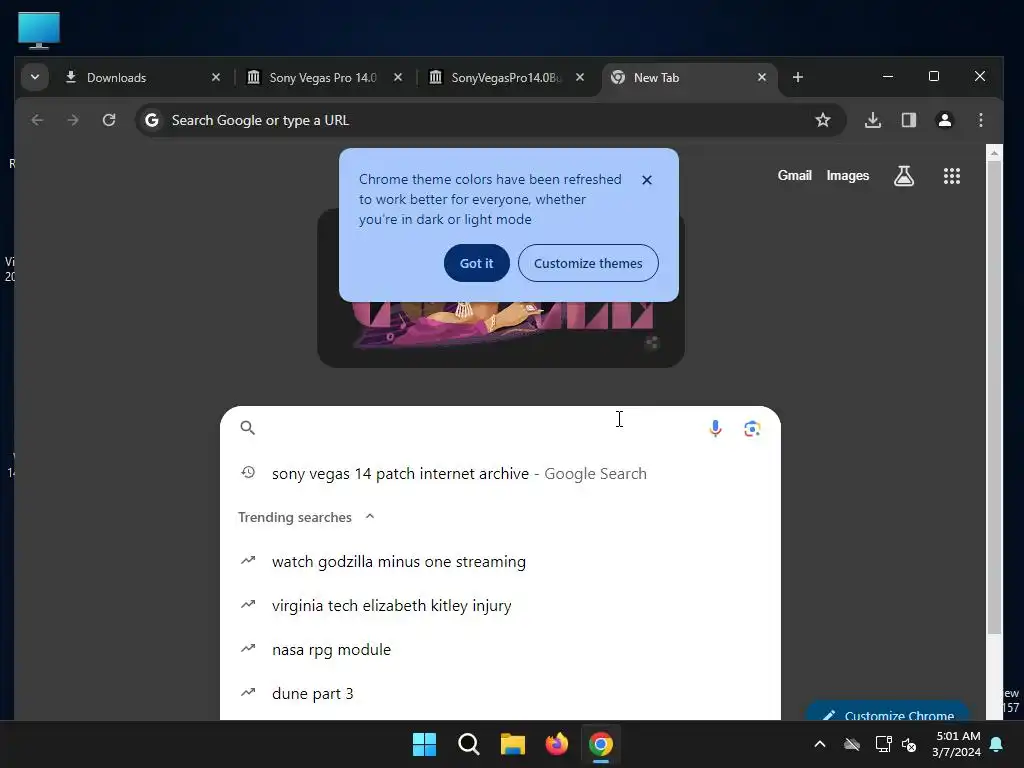
Task: Show hidden system tray icons
Action: click(x=820, y=744)
